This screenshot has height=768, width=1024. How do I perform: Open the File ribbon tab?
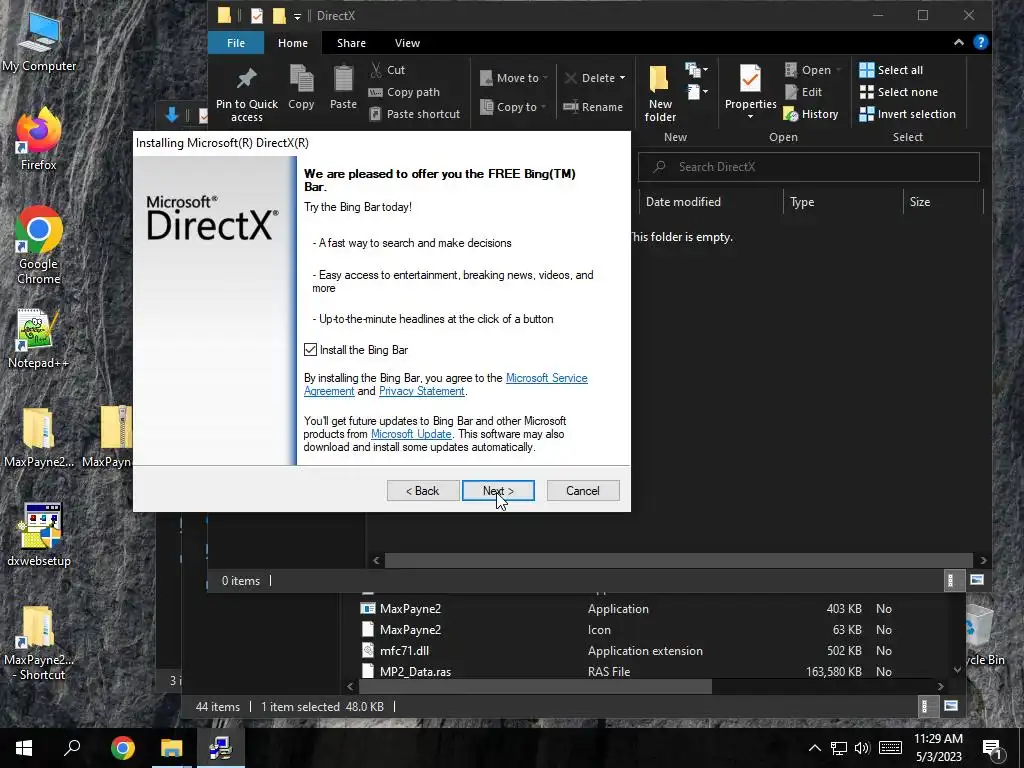click(x=236, y=42)
